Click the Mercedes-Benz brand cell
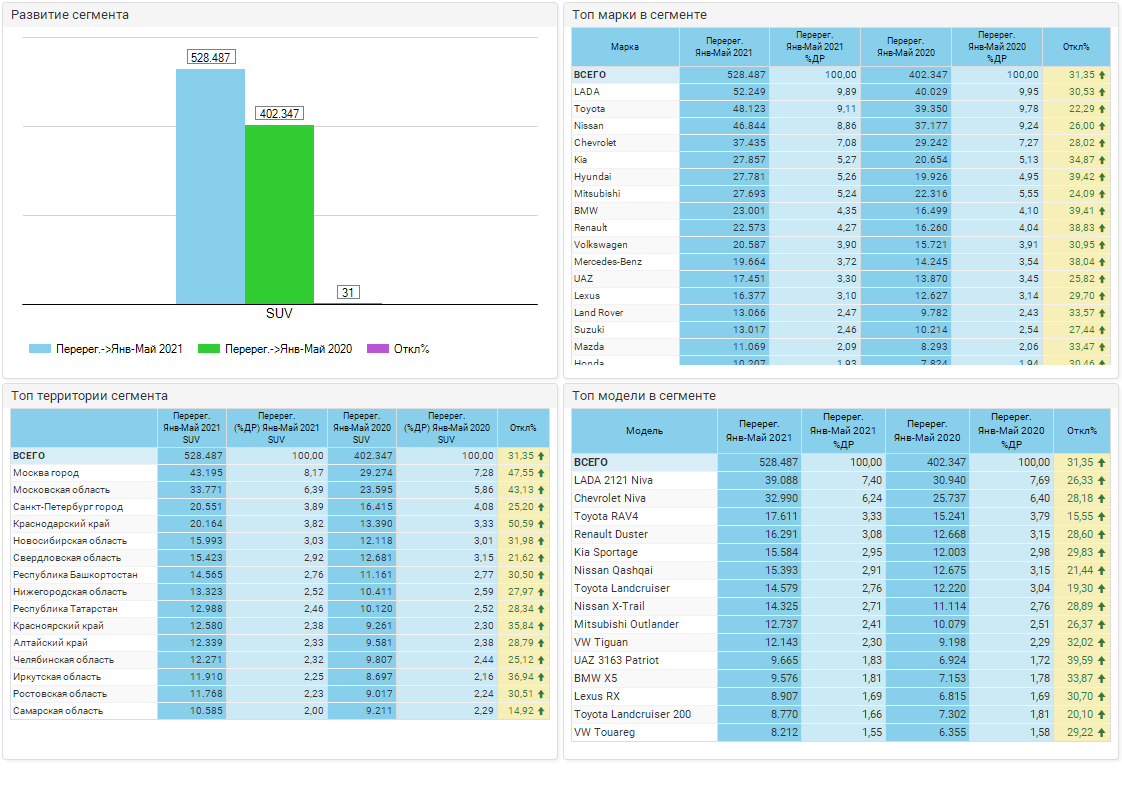Image resolution: width=1122 pixels, height=793 pixels. point(608,262)
